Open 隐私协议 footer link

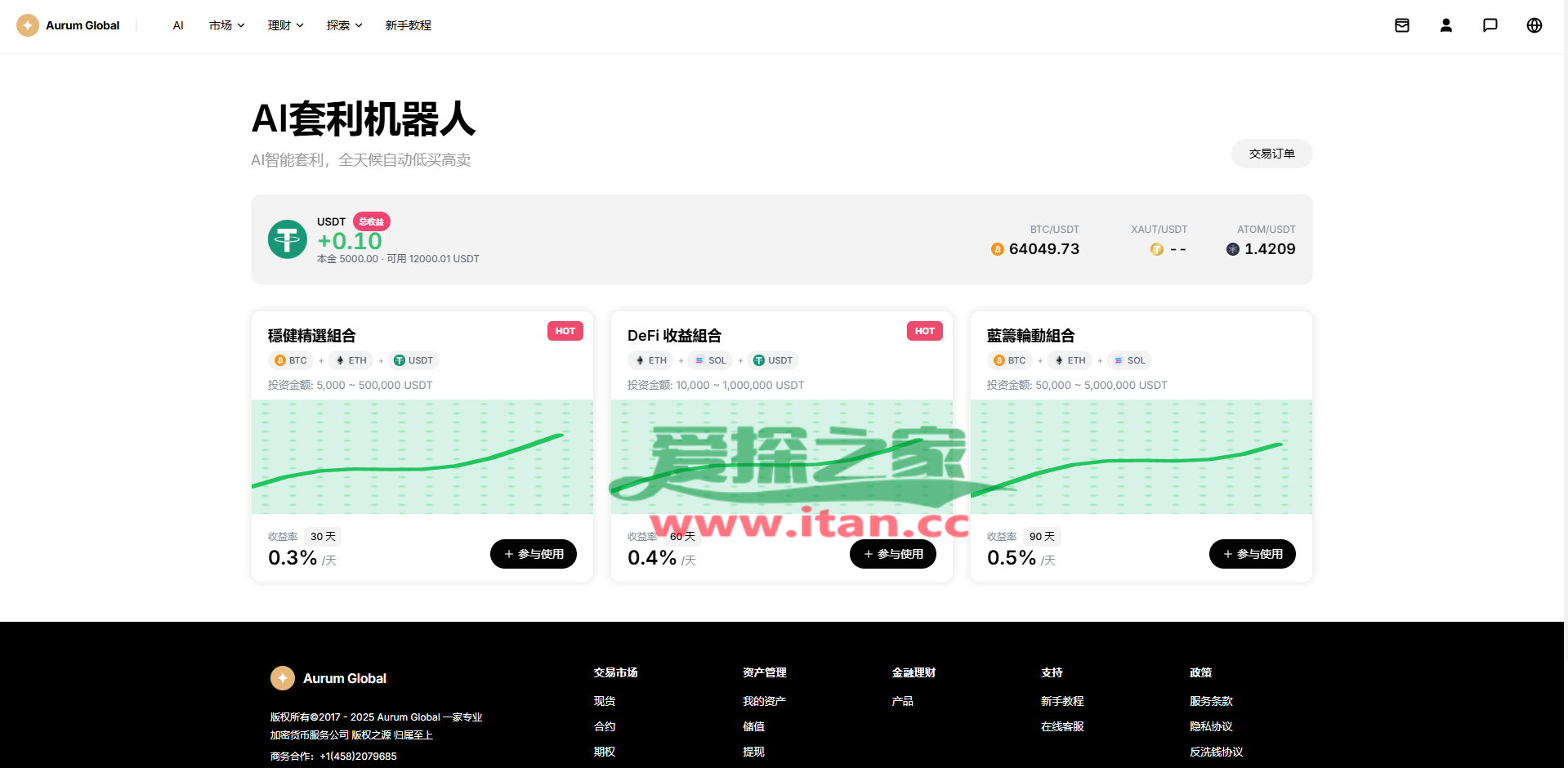1212,726
